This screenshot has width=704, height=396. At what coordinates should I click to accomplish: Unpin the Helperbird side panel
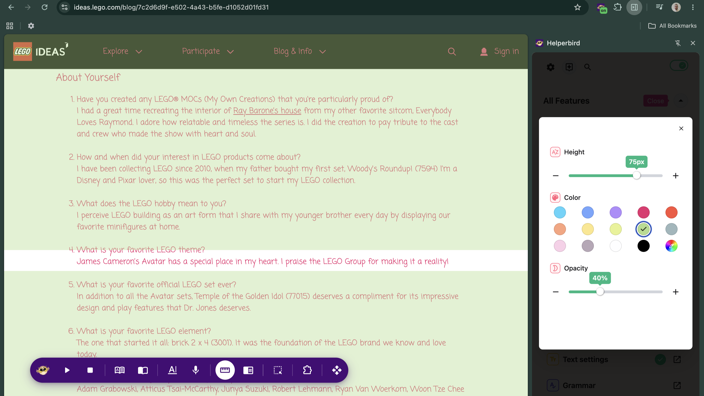678,43
